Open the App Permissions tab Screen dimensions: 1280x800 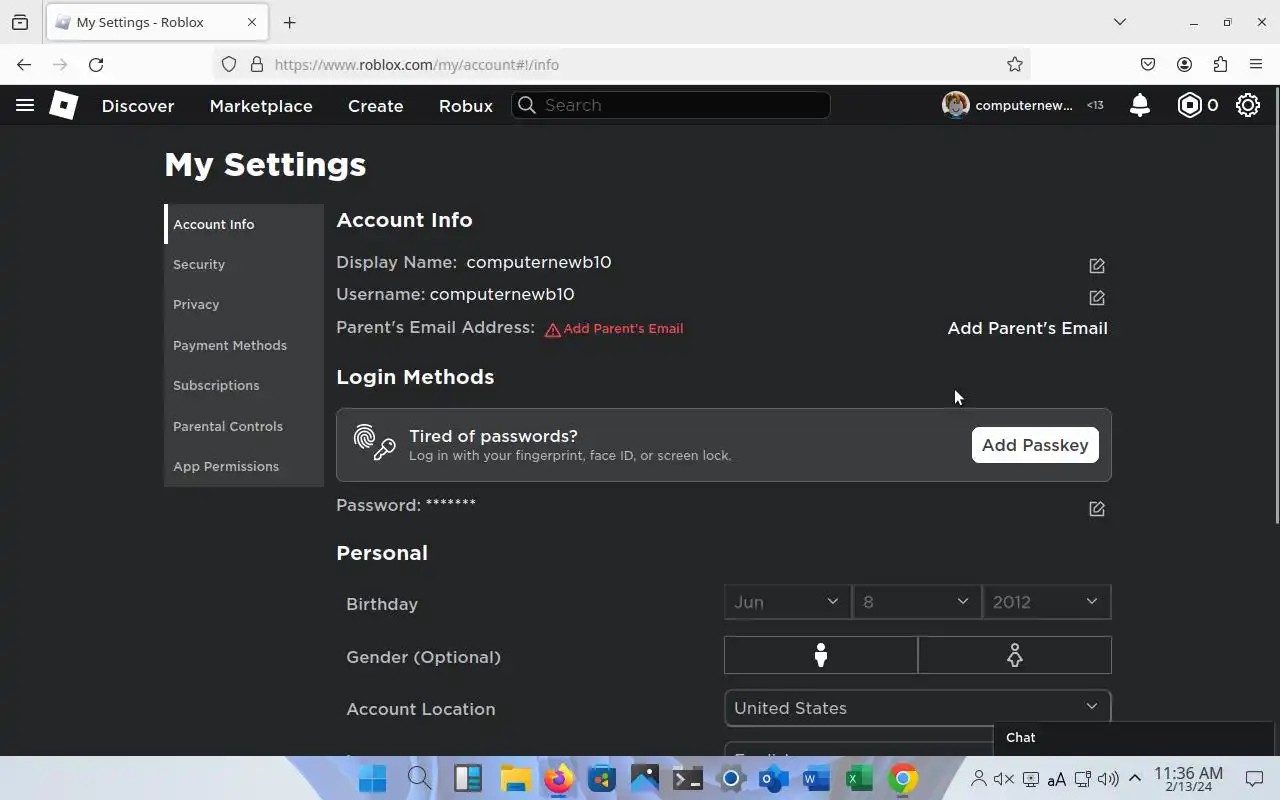[244, 466]
